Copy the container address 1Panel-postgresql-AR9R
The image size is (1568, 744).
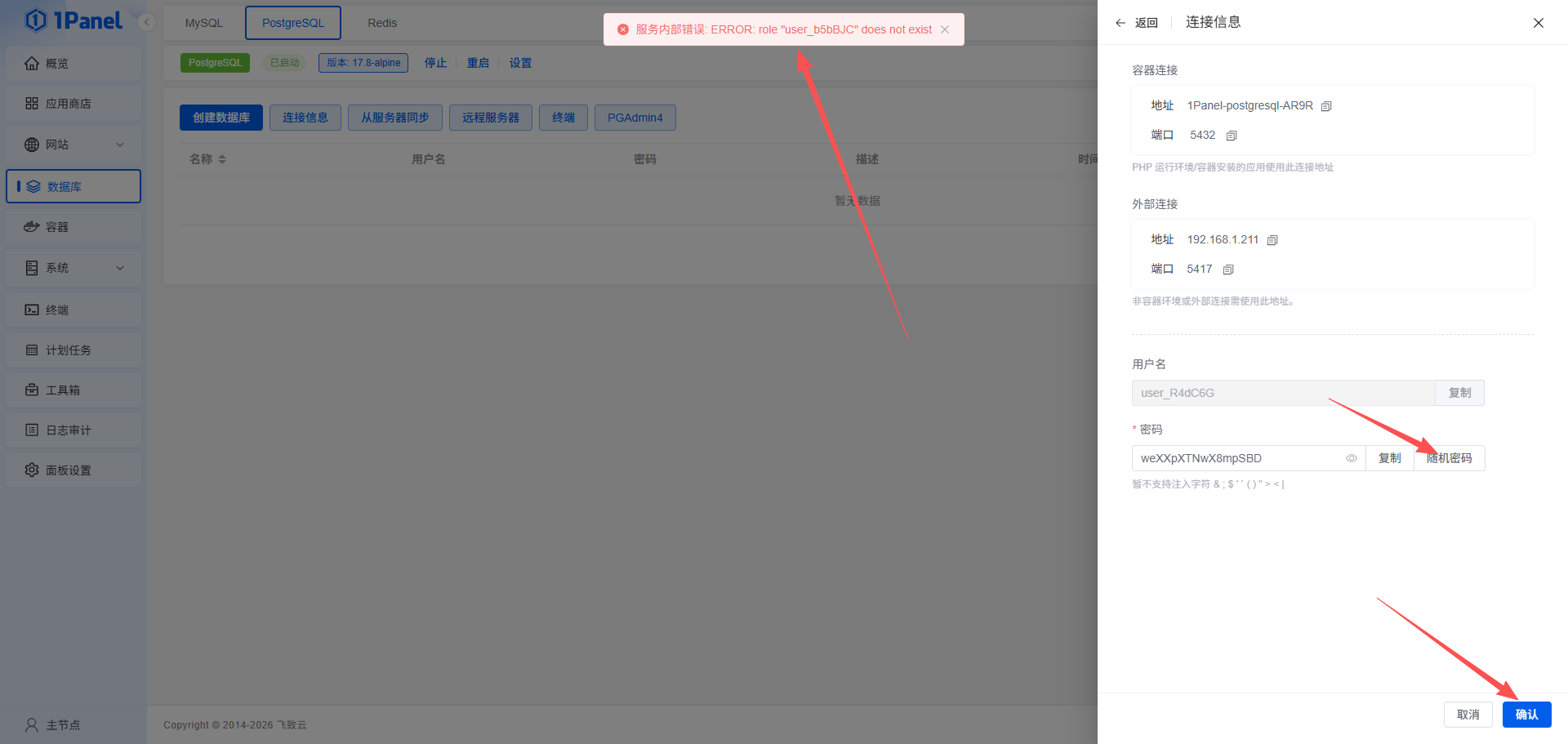click(1326, 106)
